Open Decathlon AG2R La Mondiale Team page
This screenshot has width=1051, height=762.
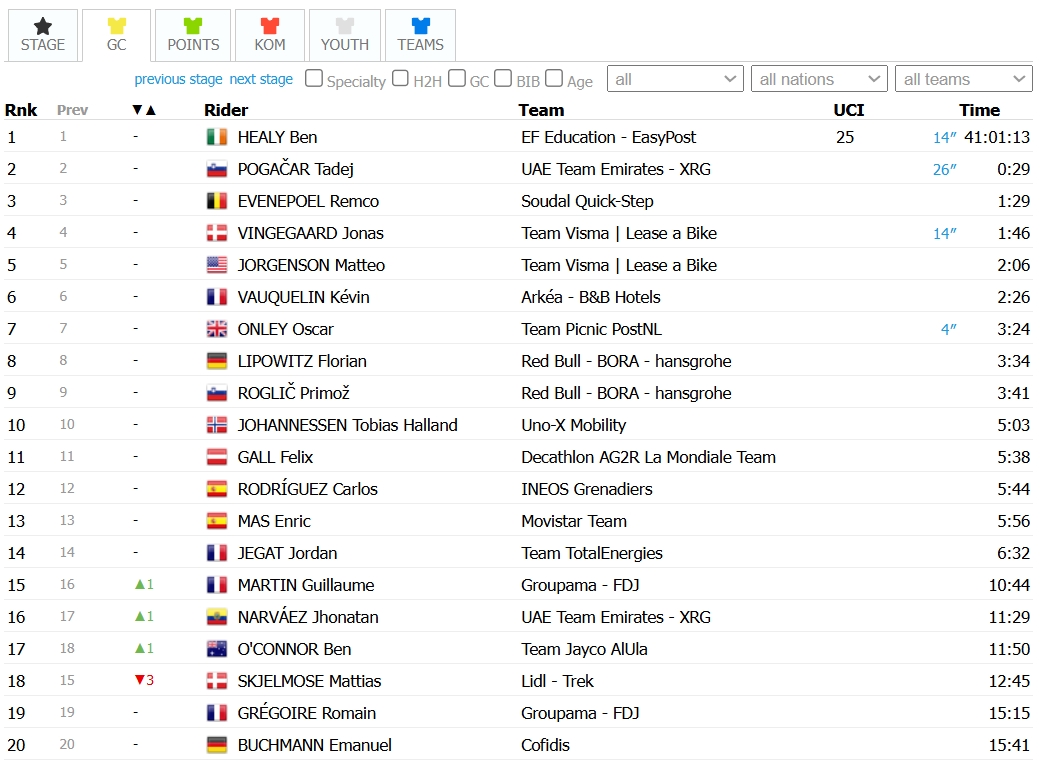(x=648, y=457)
